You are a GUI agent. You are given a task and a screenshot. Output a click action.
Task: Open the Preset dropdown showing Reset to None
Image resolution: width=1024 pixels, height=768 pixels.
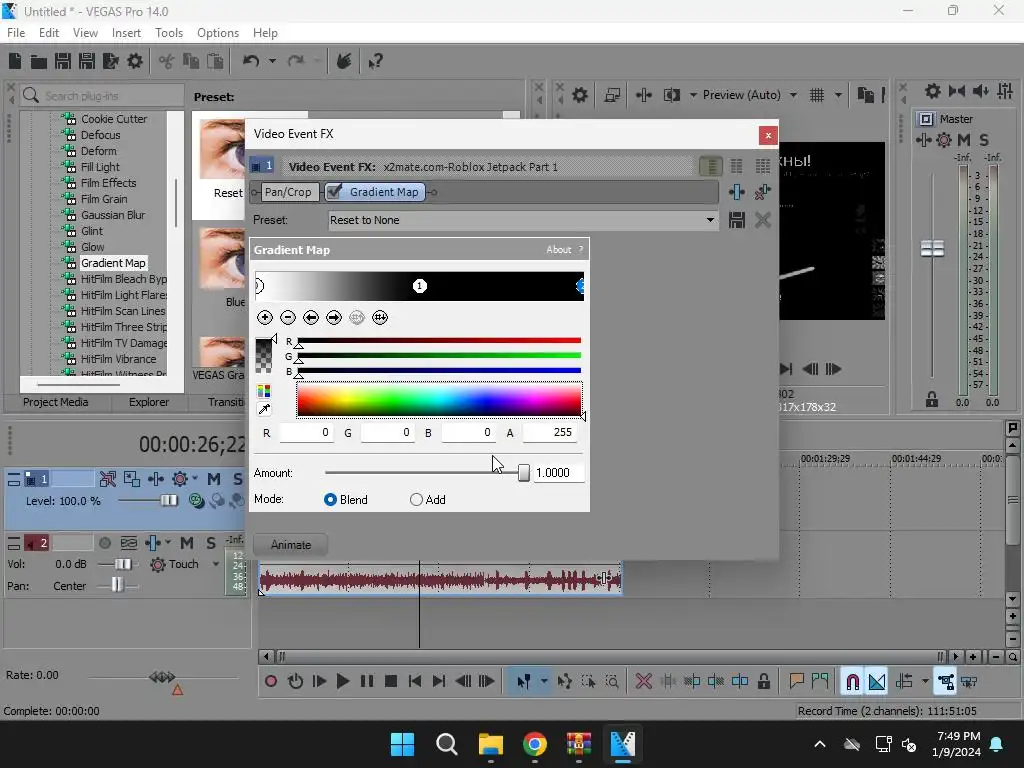[x=522, y=220]
